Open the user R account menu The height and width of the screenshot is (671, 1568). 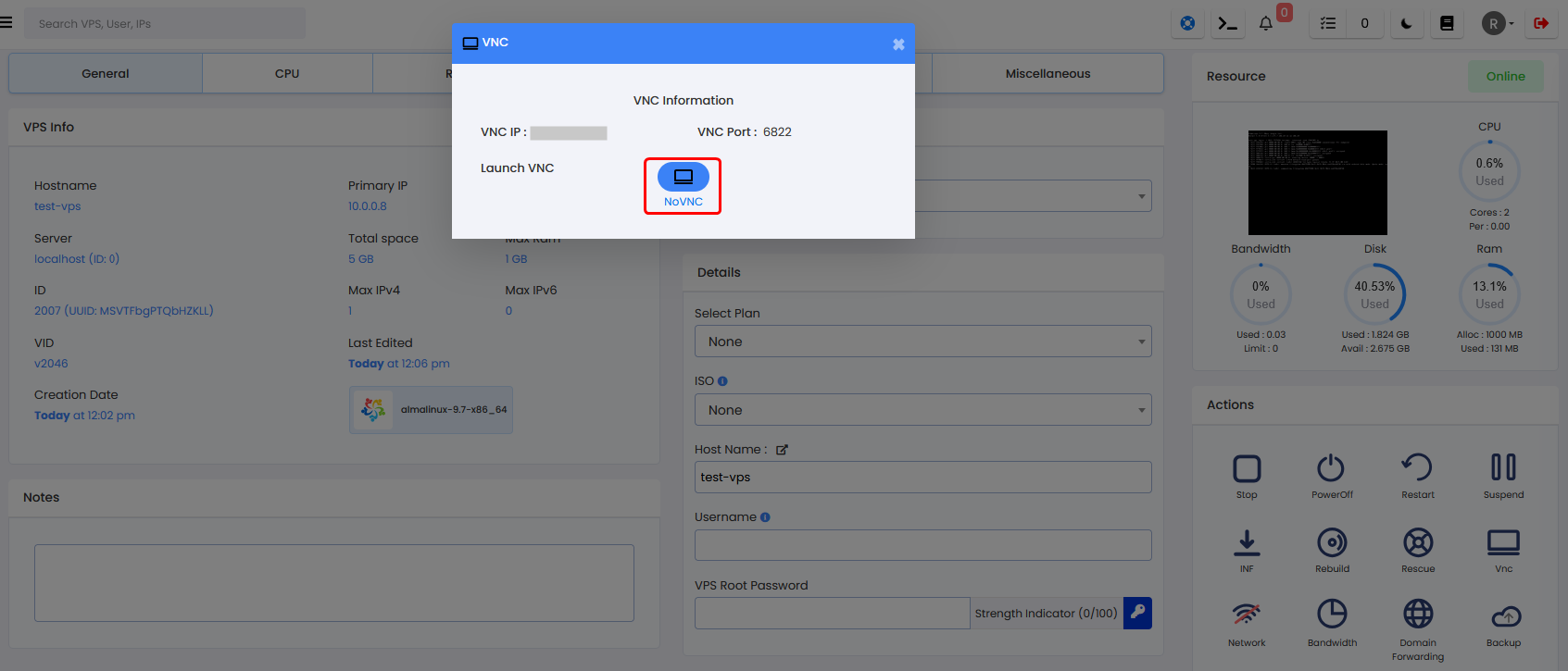[1497, 23]
